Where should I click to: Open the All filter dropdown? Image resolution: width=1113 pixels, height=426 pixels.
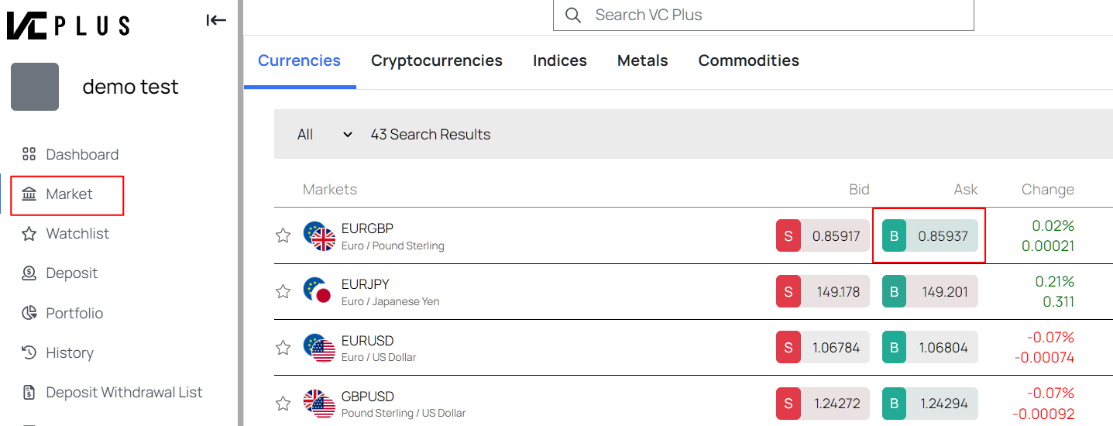pos(325,134)
